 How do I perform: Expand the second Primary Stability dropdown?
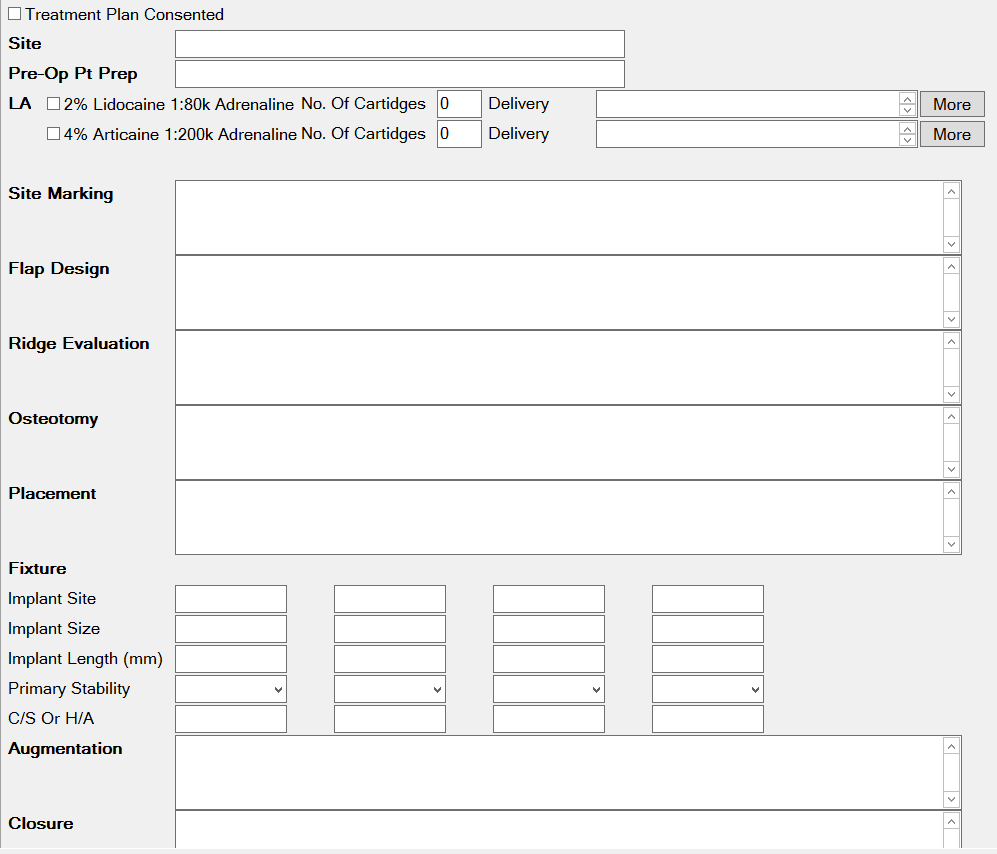tap(389, 689)
